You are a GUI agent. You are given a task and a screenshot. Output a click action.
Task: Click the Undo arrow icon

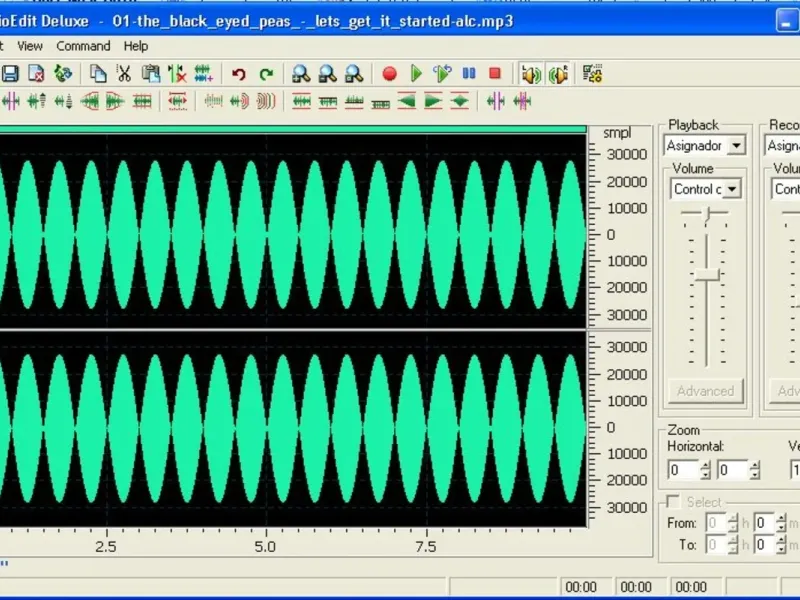tap(238, 73)
